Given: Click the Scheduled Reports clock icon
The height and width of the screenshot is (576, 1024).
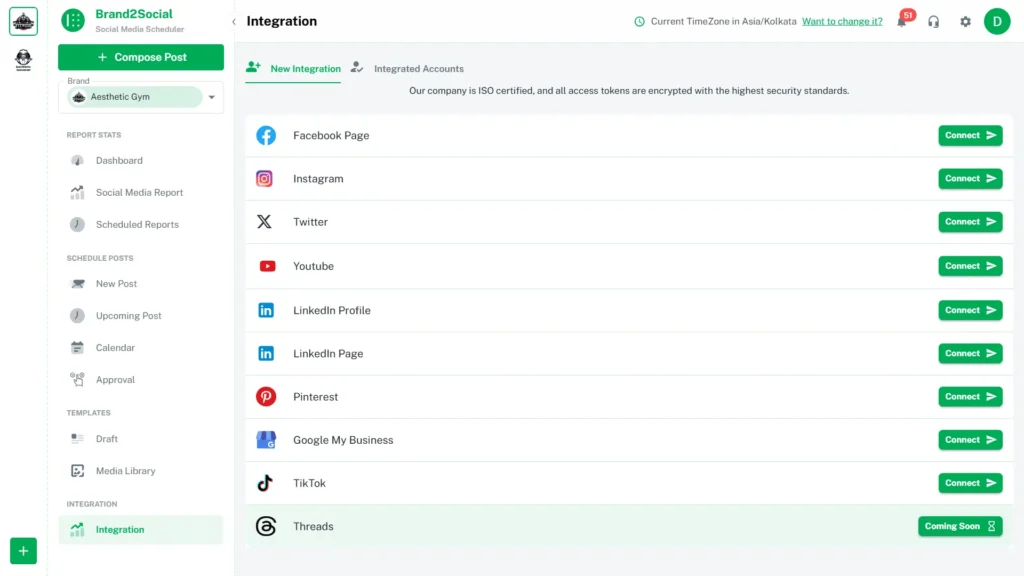Looking at the screenshot, I should point(77,225).
